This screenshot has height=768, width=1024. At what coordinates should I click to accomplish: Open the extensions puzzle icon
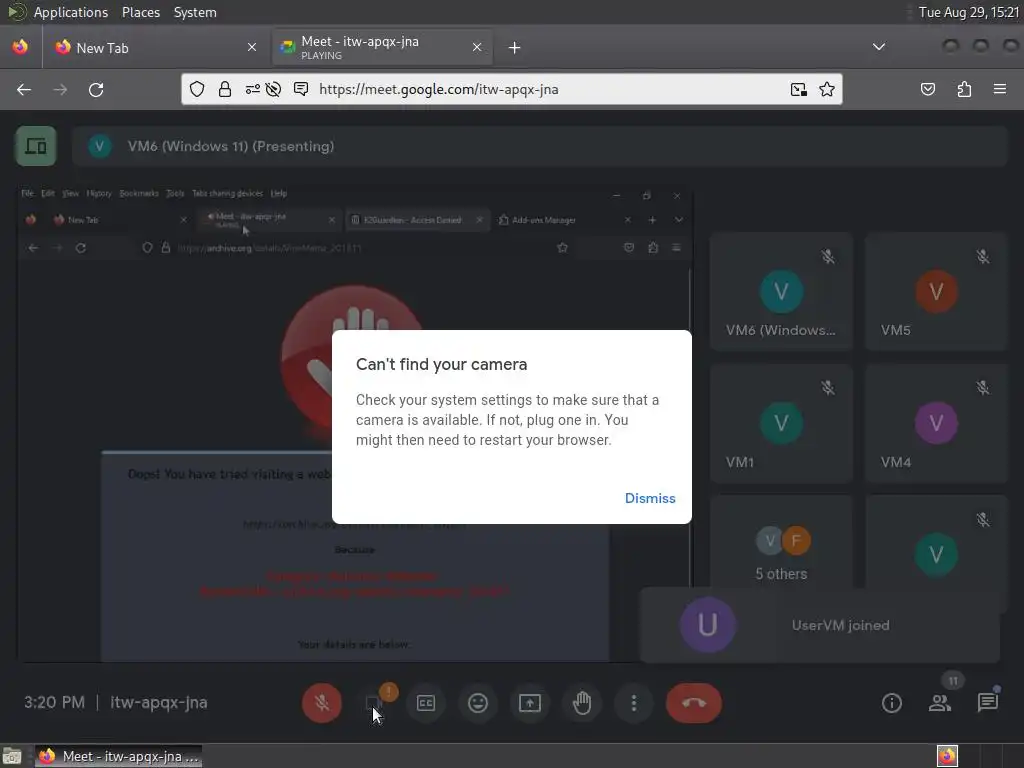pos(964,89)
